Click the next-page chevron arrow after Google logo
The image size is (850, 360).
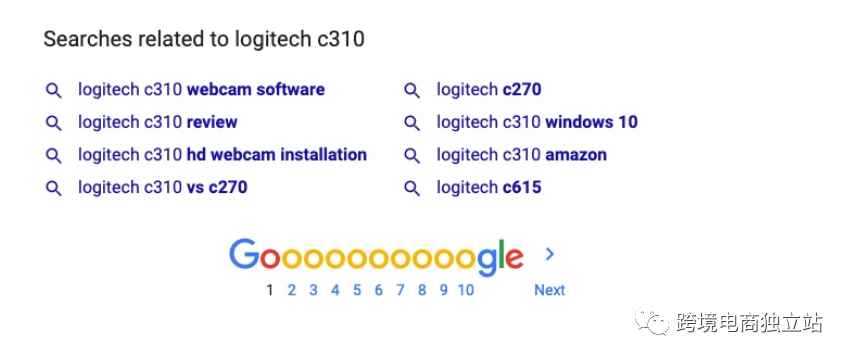click(550, 254)
